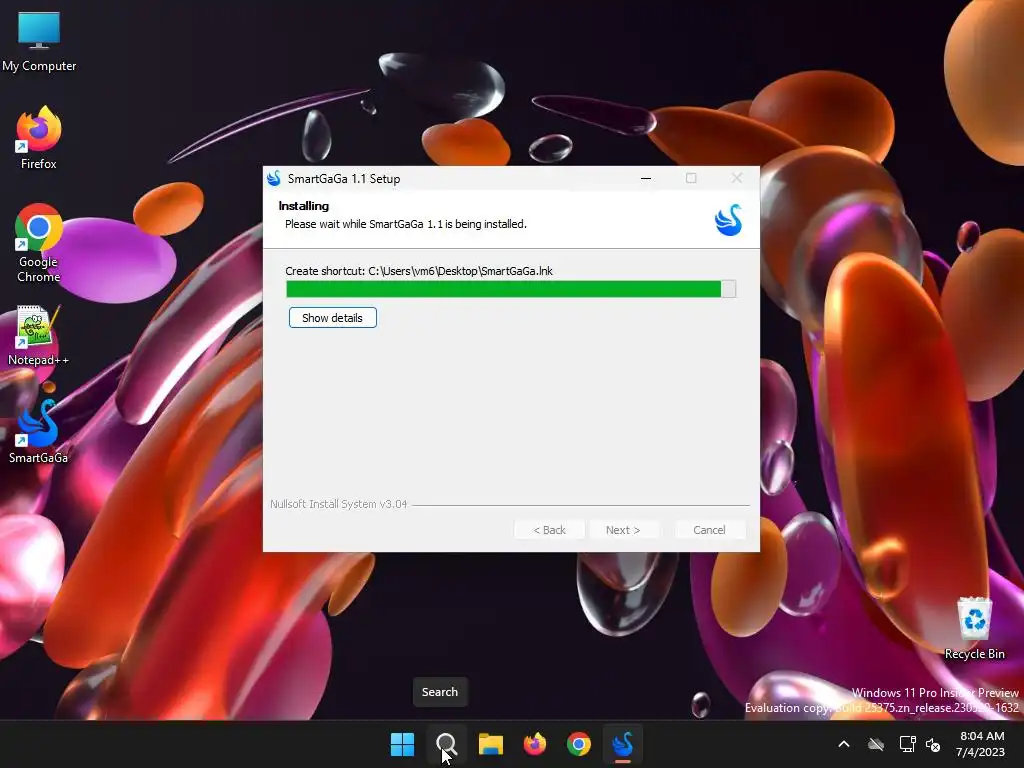Image resolution: width=1024 pixels, height=768 pixels.
Task: Select the Google Chrome desktop shortcut
Action: click(39, 244)
